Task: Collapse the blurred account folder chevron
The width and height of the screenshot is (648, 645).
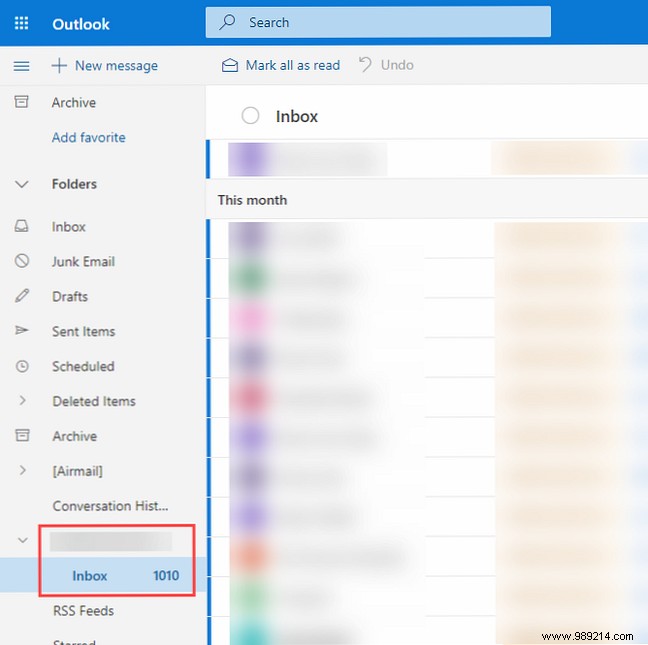Action: [x=23, y=540]
